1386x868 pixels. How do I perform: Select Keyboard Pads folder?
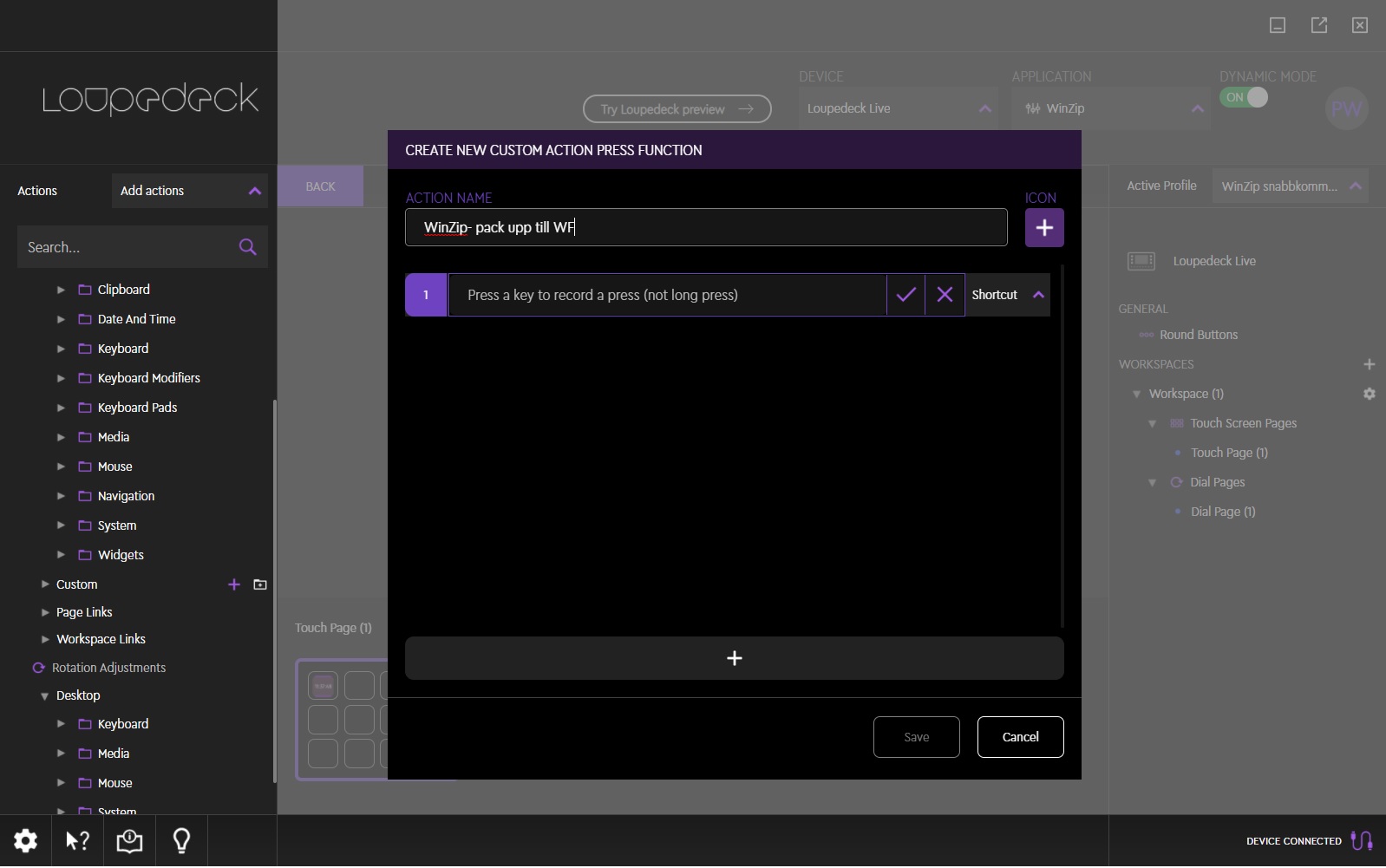137,408
